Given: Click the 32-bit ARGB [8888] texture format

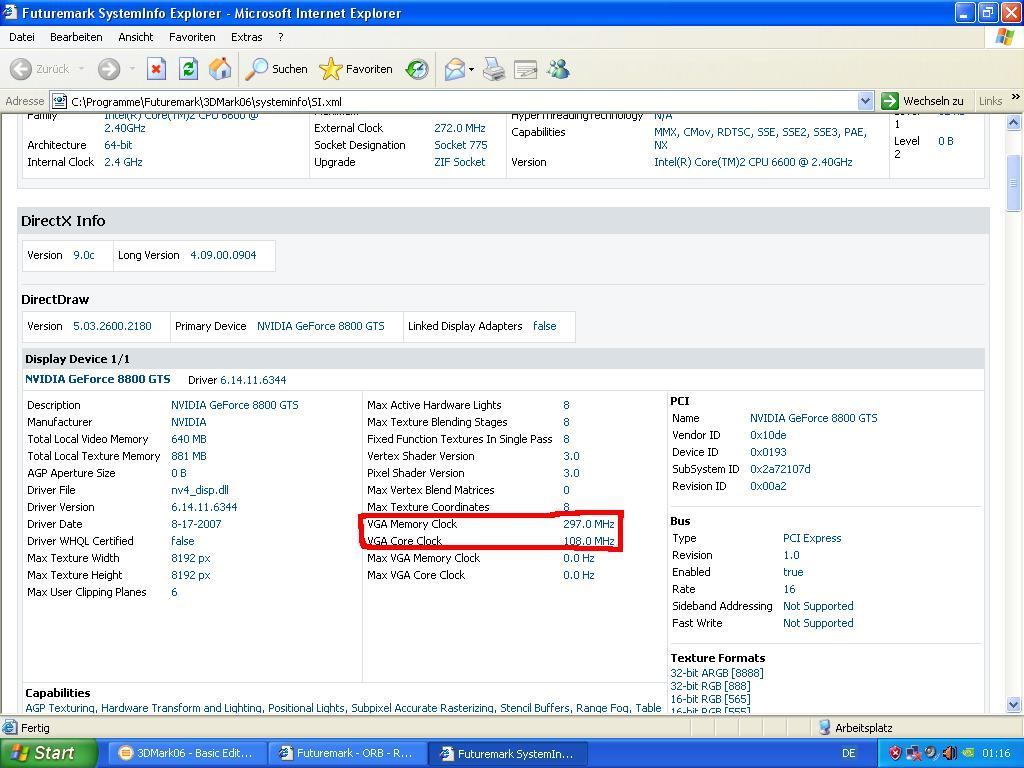Looking at the screenshot, I should (716, 673).
